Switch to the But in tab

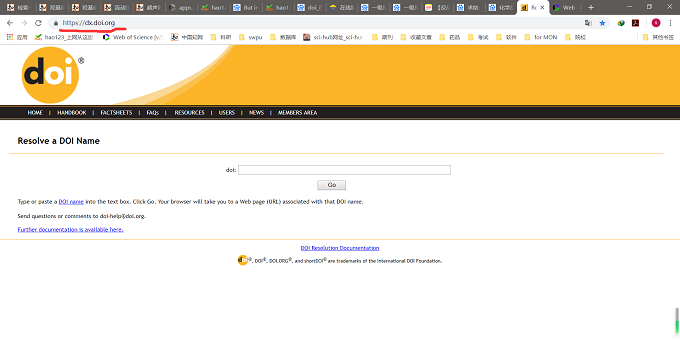(x=245, y=7)
